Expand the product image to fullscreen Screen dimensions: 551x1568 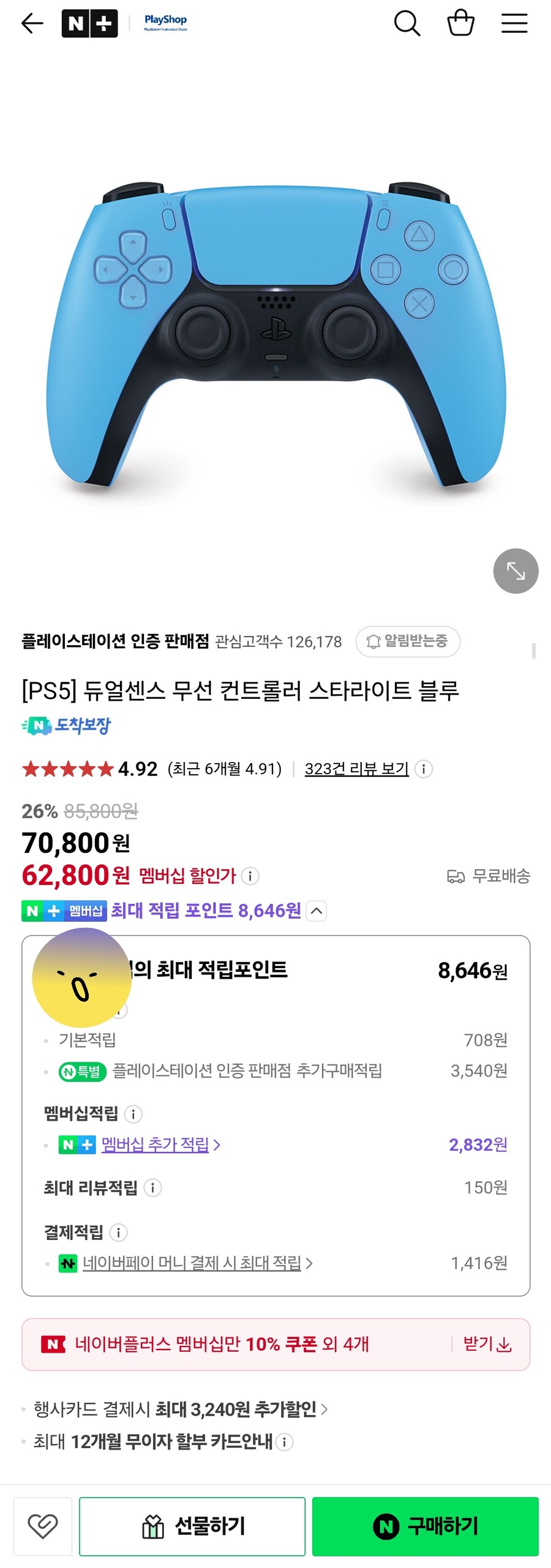515,572
